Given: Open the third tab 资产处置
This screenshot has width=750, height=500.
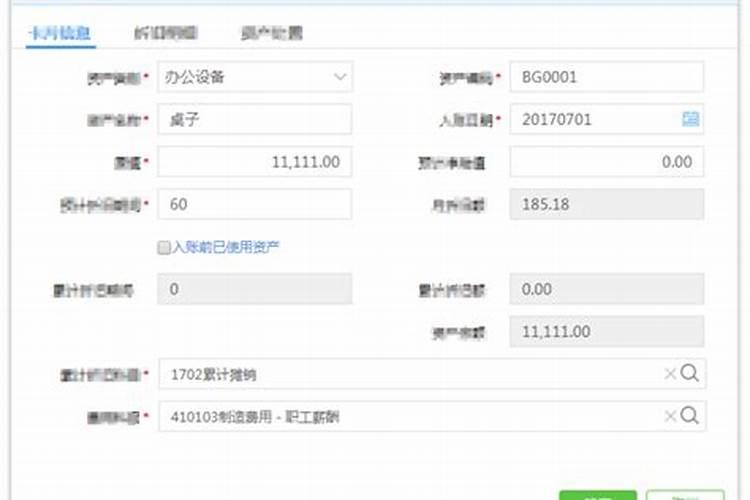Looking at the screenshot, I should pyautogui.click(x=272, y=33).
